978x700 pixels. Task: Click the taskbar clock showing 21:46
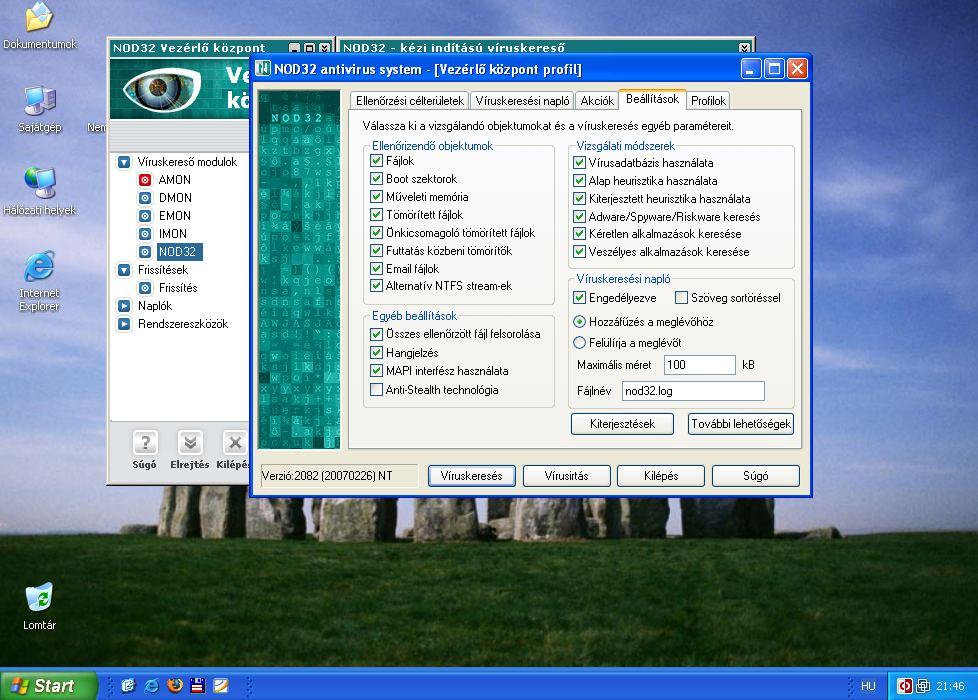tap(950, 686)
